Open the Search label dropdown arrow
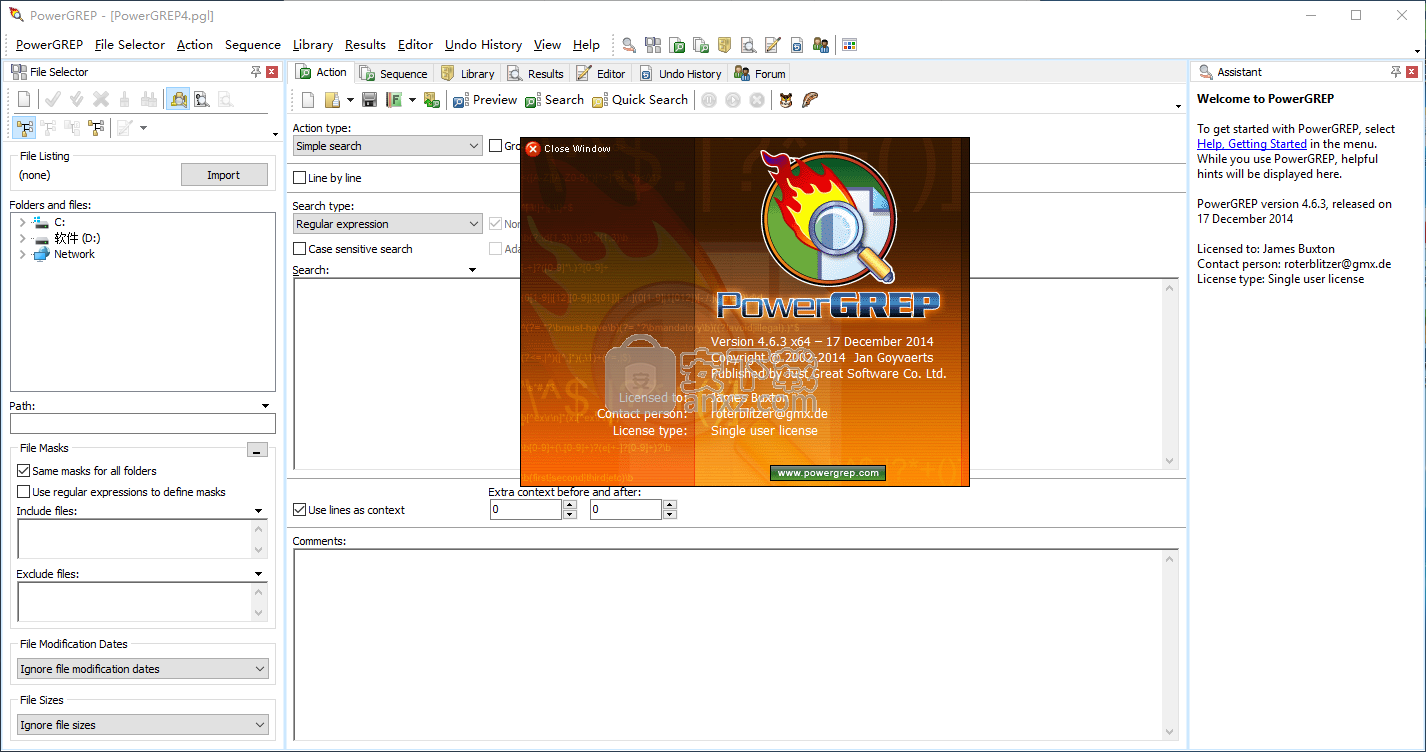This screenshot has width=1426, height=752. [472, 270]
